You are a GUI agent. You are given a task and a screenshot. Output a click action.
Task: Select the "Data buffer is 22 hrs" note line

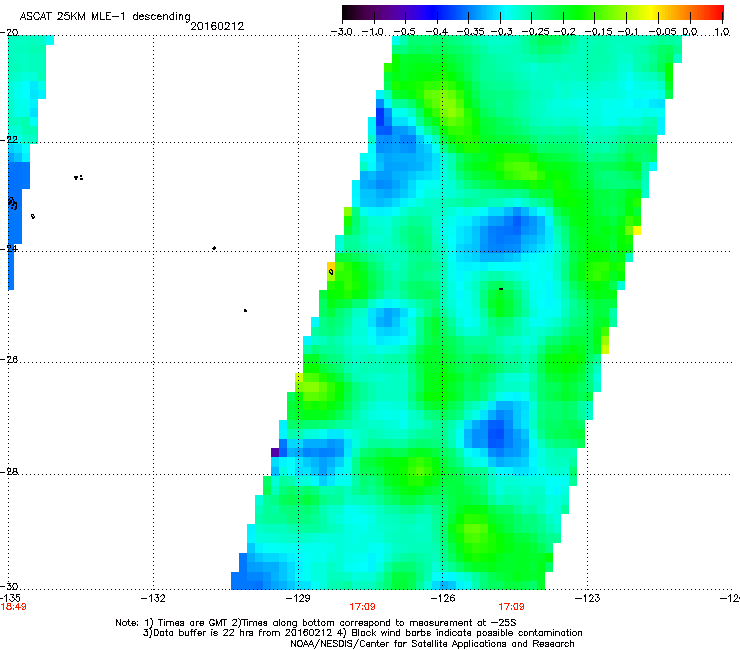coord(362,633)
